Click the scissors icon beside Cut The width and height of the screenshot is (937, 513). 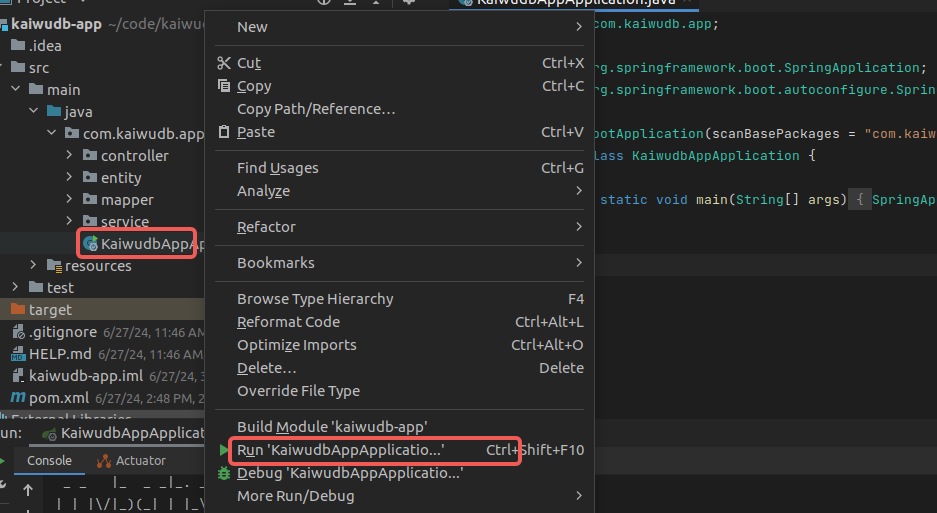(x=224, y=63)
